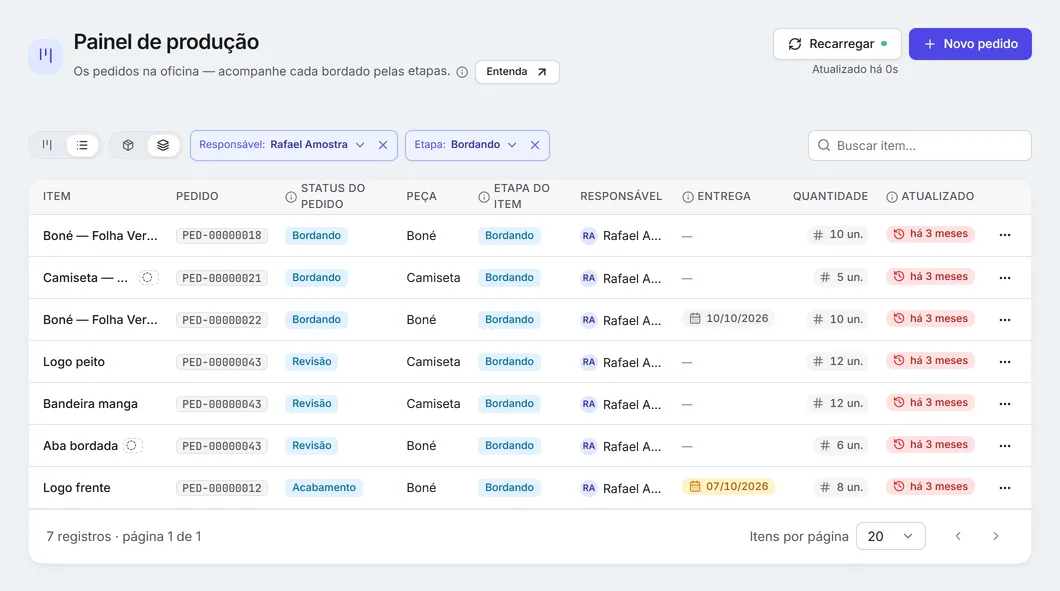Sort by RESPONSÁVEL column header

click(x=621, y=196)
